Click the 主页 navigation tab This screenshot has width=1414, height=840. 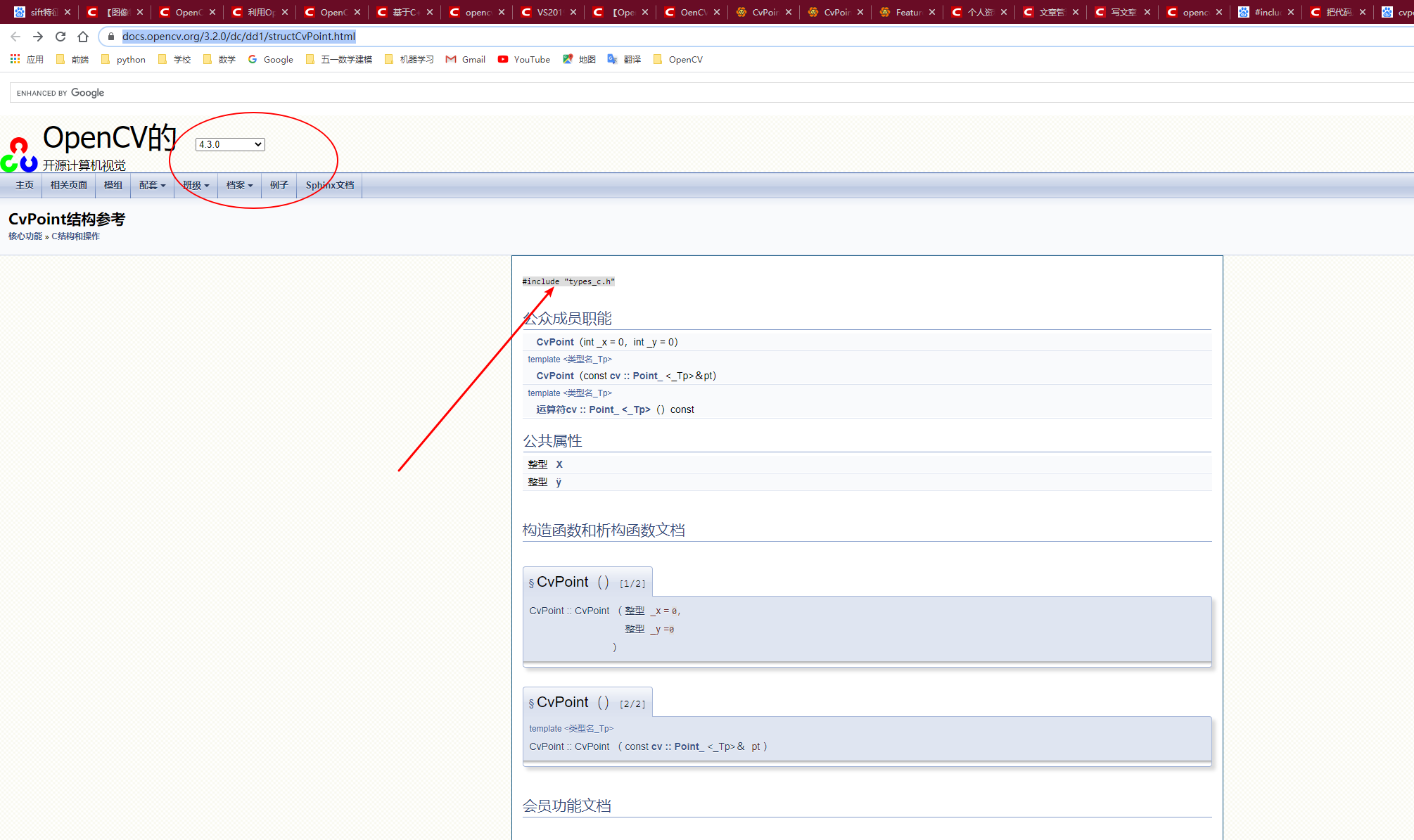point(25,185)
